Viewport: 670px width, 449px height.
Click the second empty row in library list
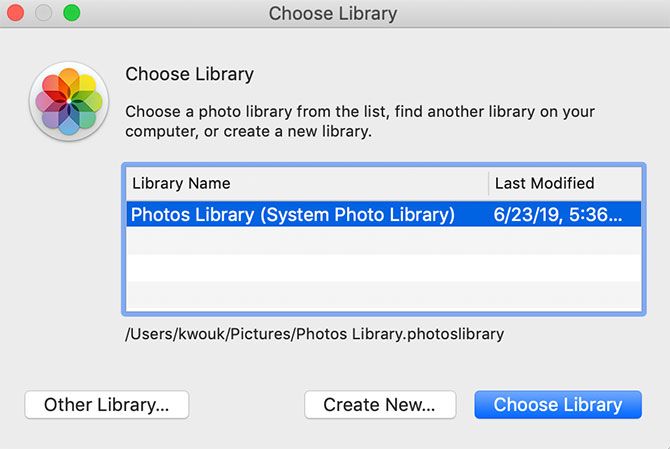384,268
